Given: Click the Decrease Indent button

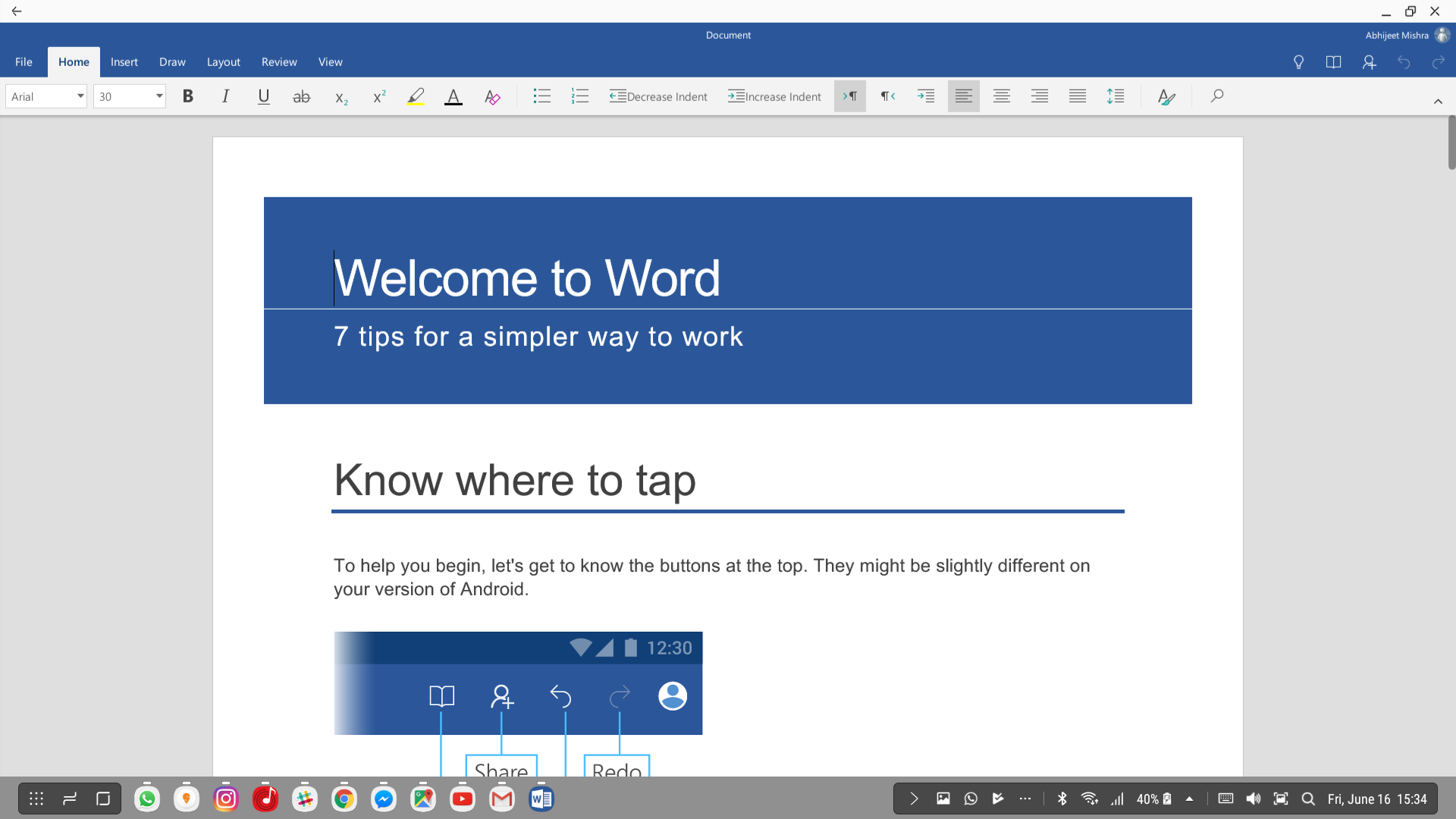Looking at the screenshot, I should 657,96.
